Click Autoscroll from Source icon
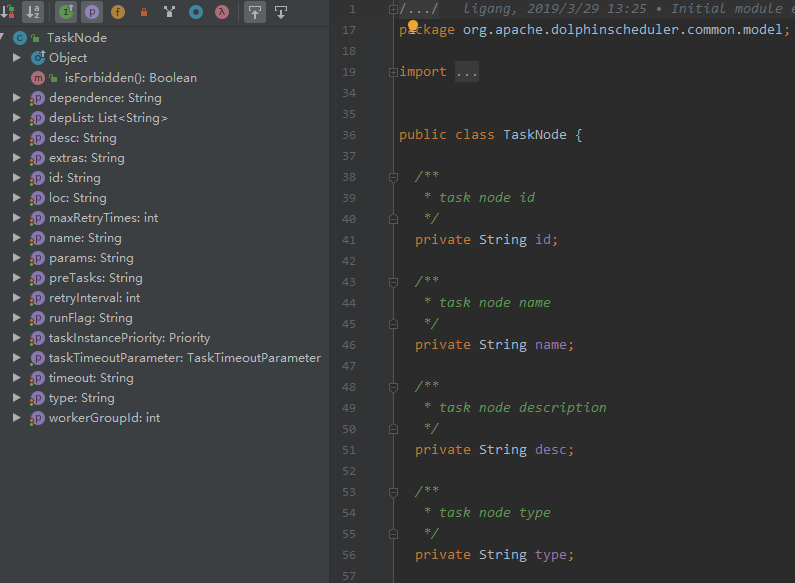 pyautogui.click(x=281, y=12)
